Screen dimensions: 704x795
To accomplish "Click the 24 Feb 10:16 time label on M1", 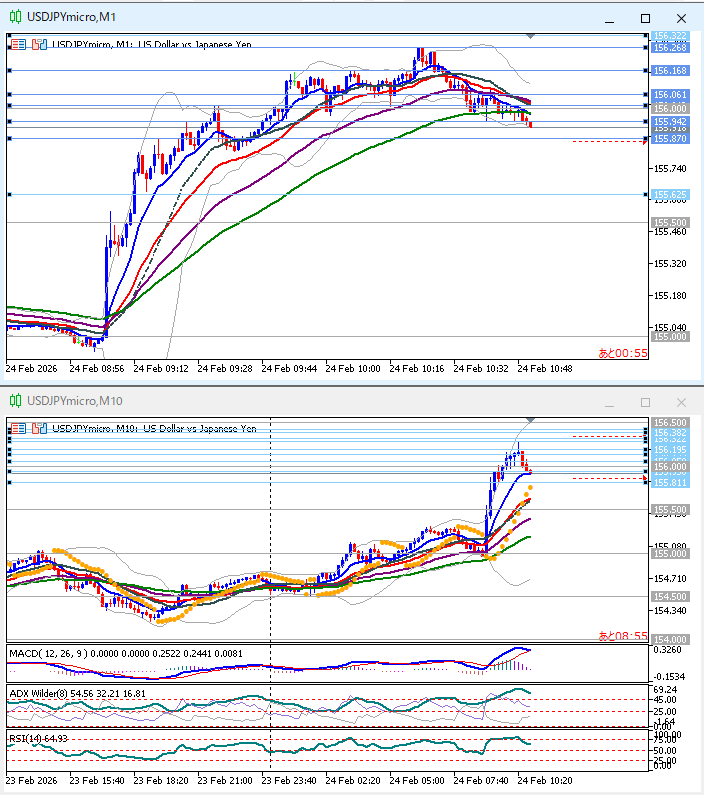I will 421,369.
